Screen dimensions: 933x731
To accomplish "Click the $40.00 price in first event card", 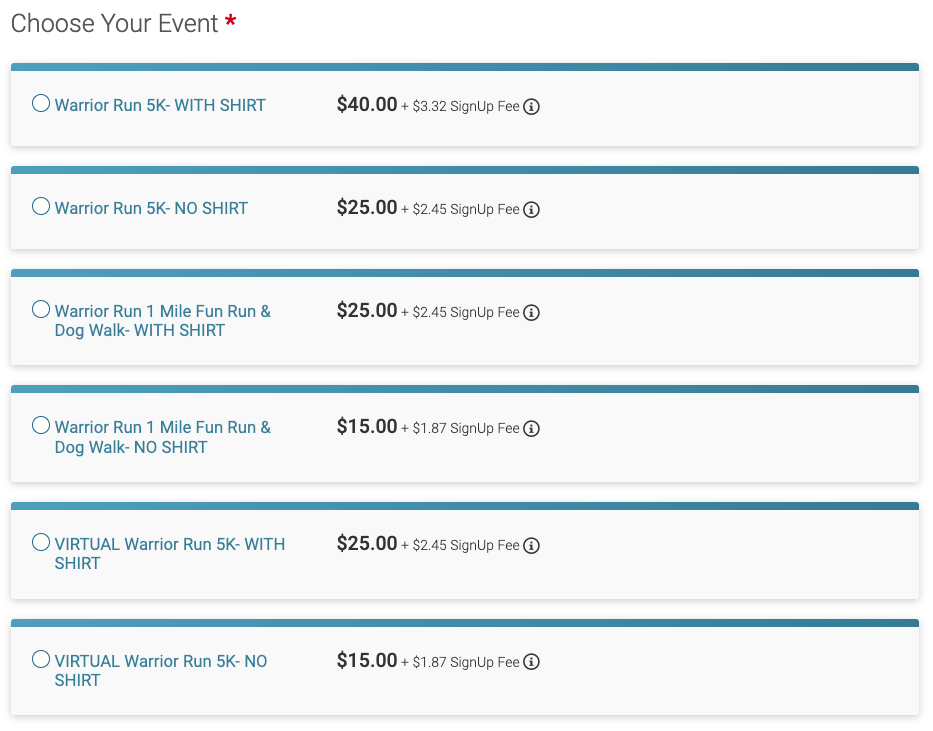I will (367, 104).
